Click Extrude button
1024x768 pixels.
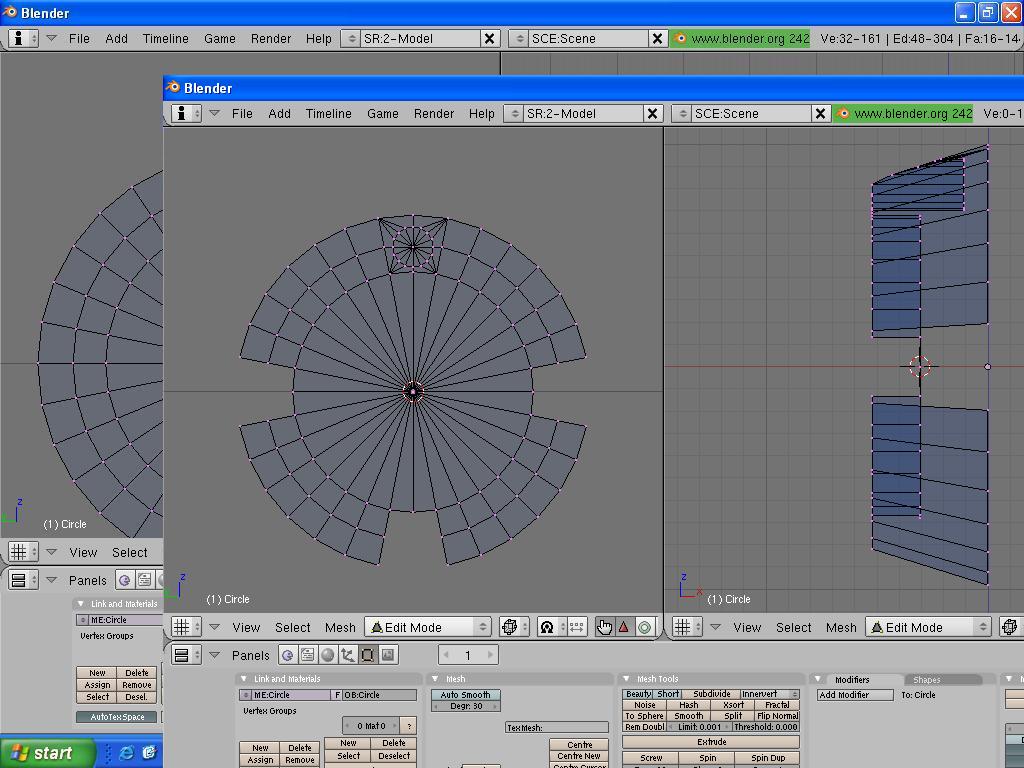tap(711, 742)
